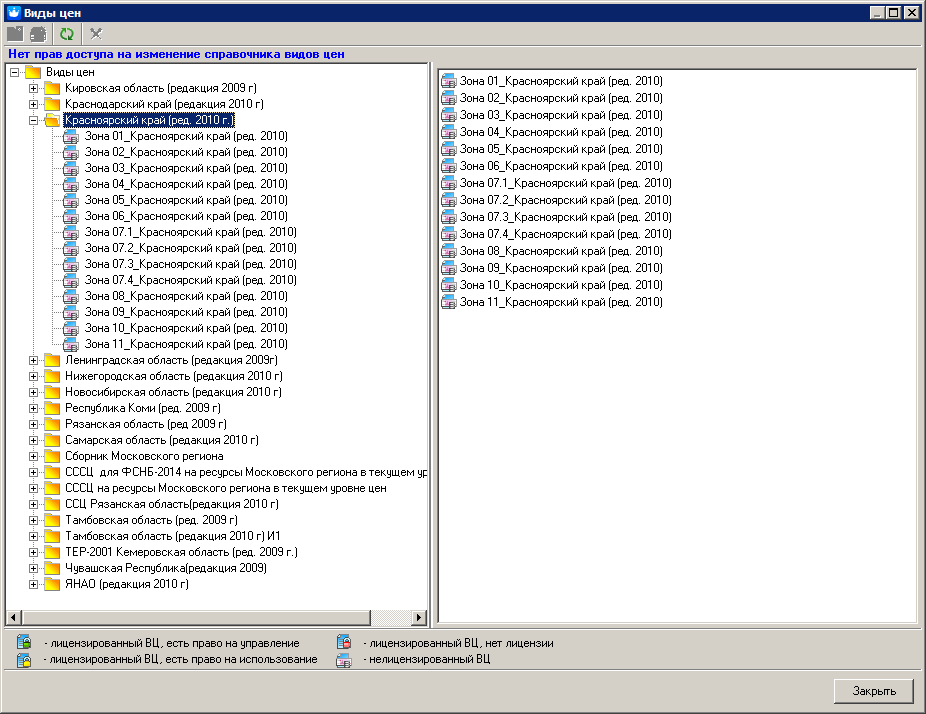Click the root Виды цен folder icon
Image resolution: width=926 pixels, height=714 pixels.
point(33,72)
